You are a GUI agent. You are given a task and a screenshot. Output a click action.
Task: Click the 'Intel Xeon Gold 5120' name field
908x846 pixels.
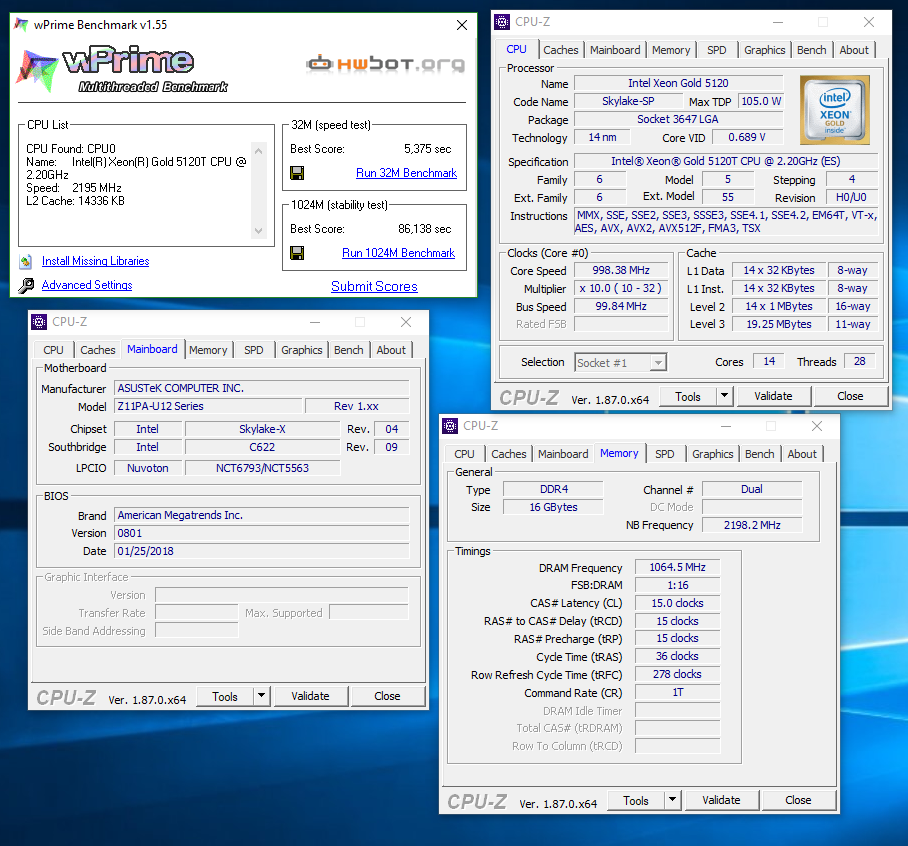[678, 83]
